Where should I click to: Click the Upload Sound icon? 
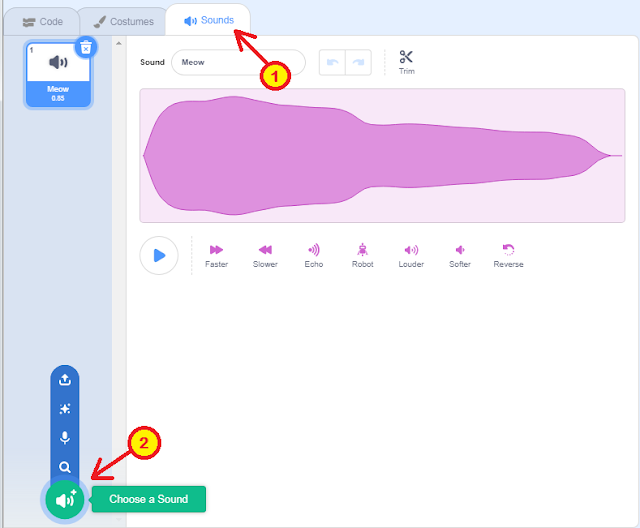(64, 380)
